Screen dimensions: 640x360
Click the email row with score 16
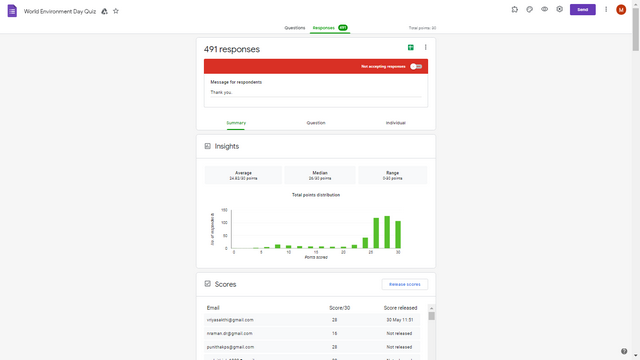(312, 333)
